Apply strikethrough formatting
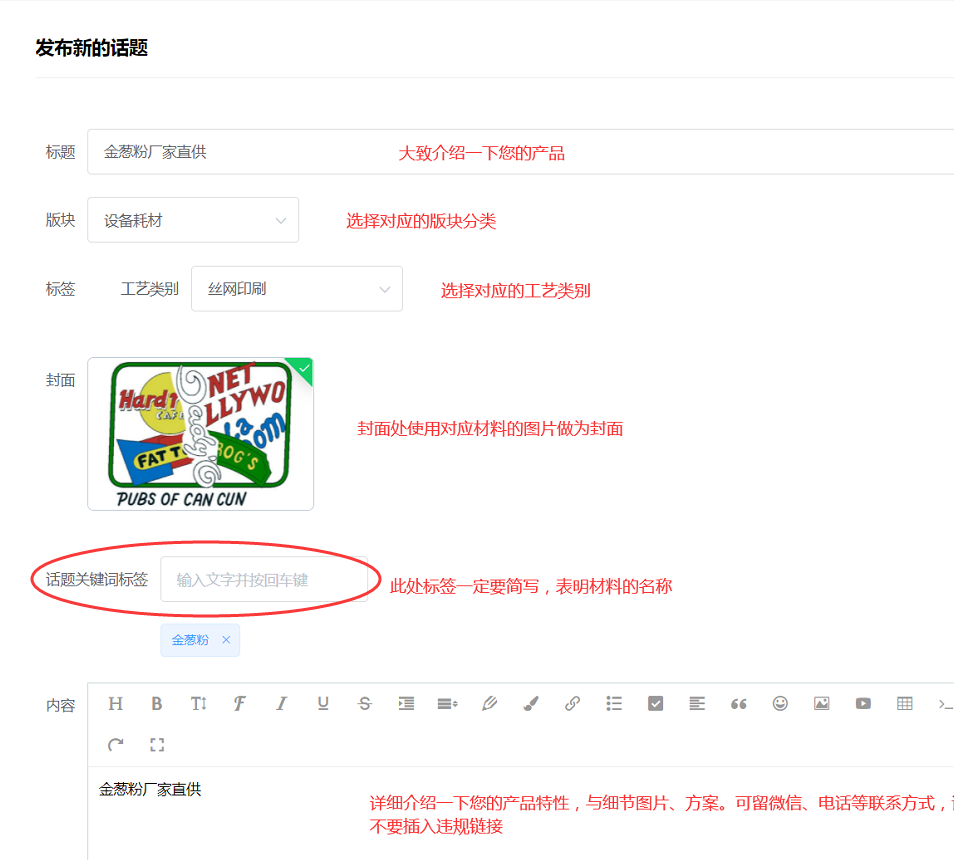954x860 pixels. click(x=365, y=704)
